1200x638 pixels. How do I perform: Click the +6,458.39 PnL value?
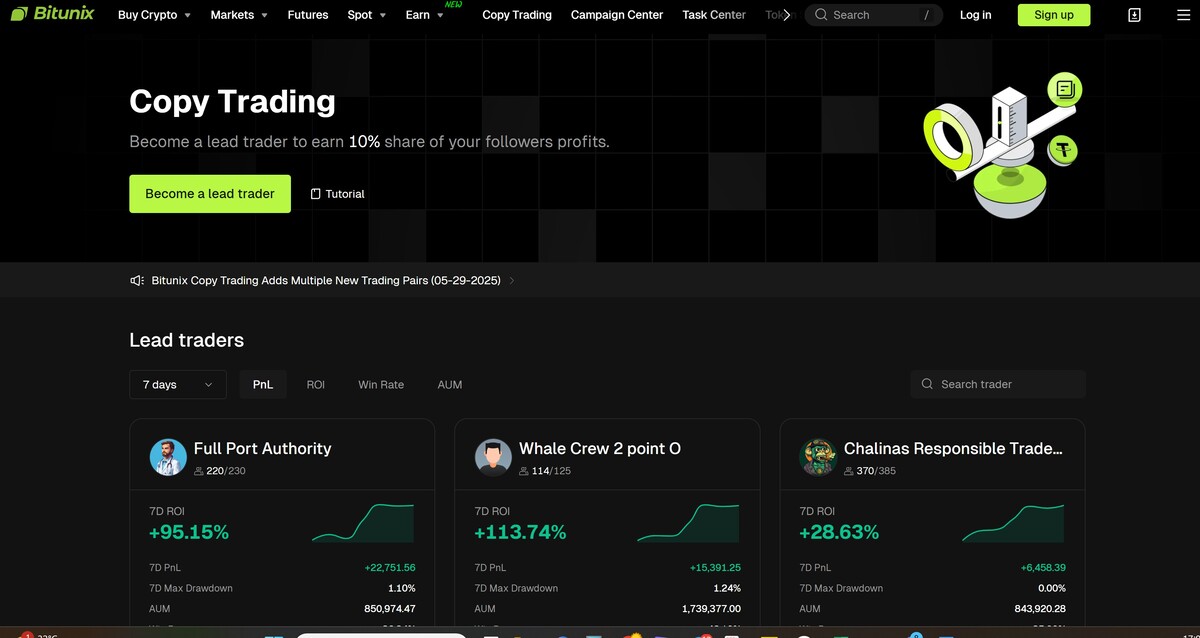pyautogui.click(x=1043, y=568)
